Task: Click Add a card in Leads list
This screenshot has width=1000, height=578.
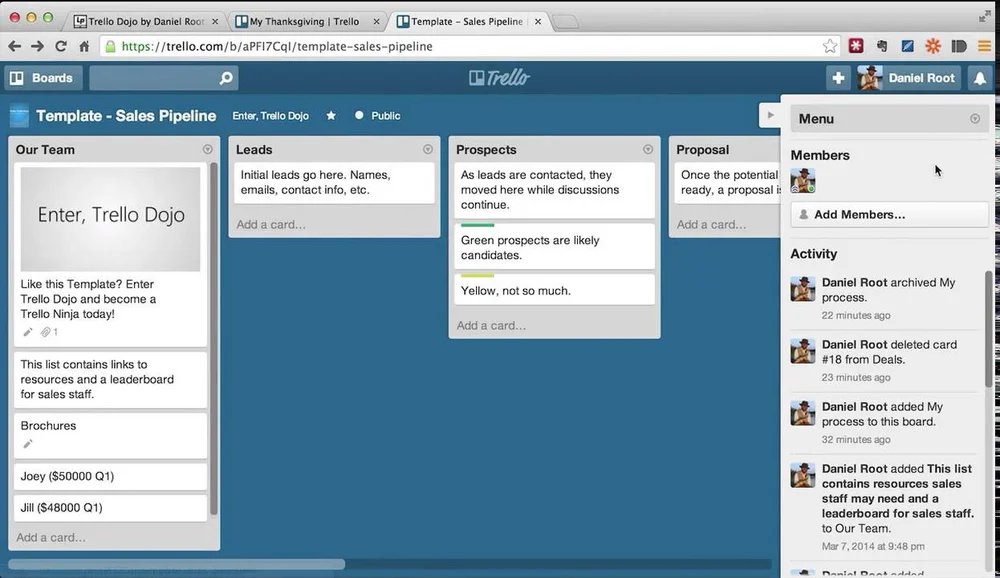Action: click(271, 225)
